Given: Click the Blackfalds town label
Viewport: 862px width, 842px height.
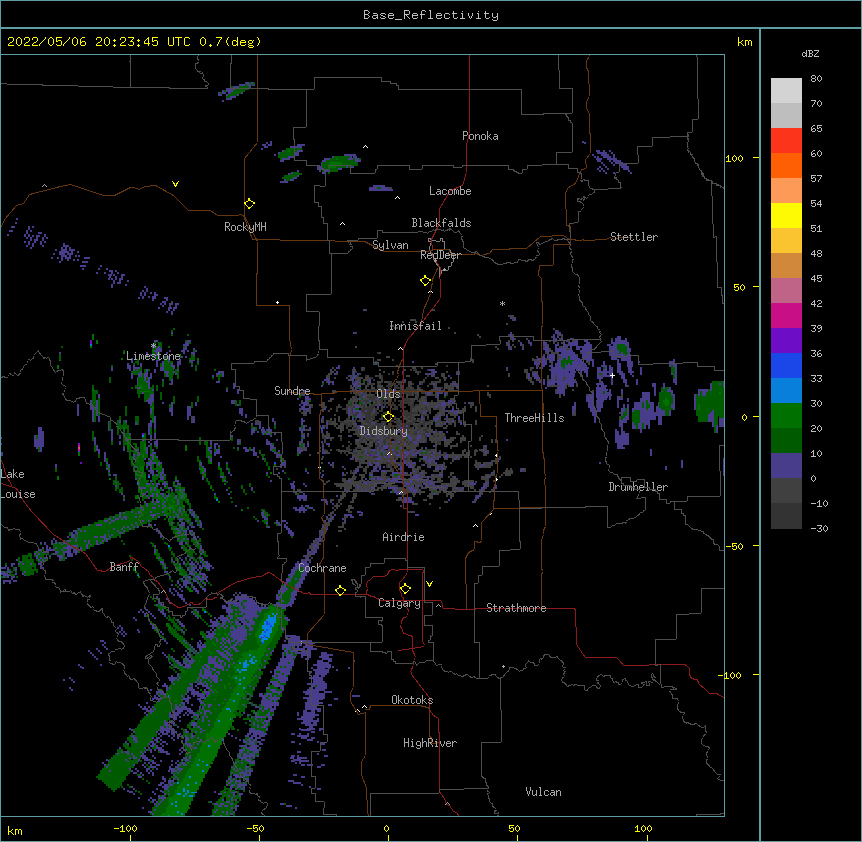Looking at the screenshot, I should 441,223.
